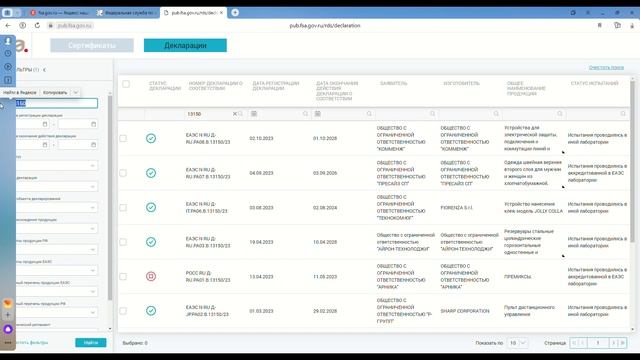Click status icon of ТЕХНОКОМЮГ declaration row
The image size is (640, 360).
point(151,207)
